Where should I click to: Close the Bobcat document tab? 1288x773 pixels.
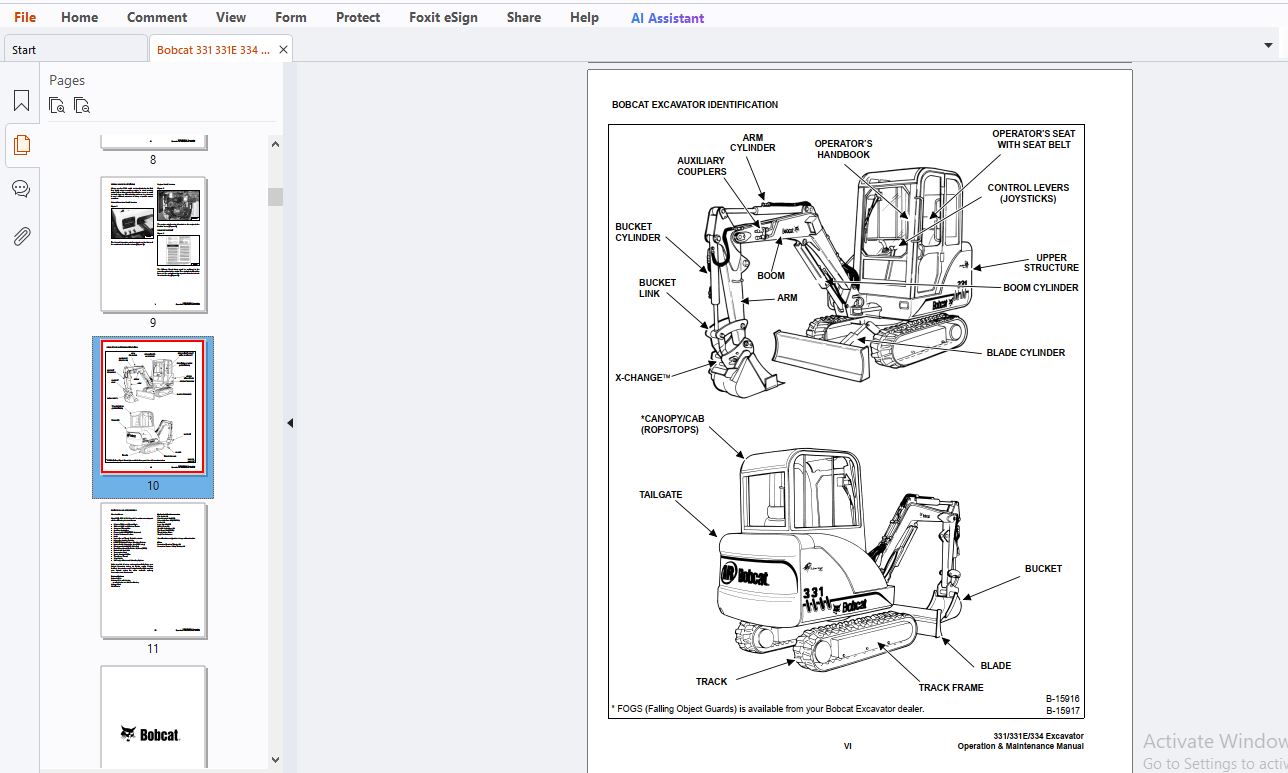[x=283, y=49]
